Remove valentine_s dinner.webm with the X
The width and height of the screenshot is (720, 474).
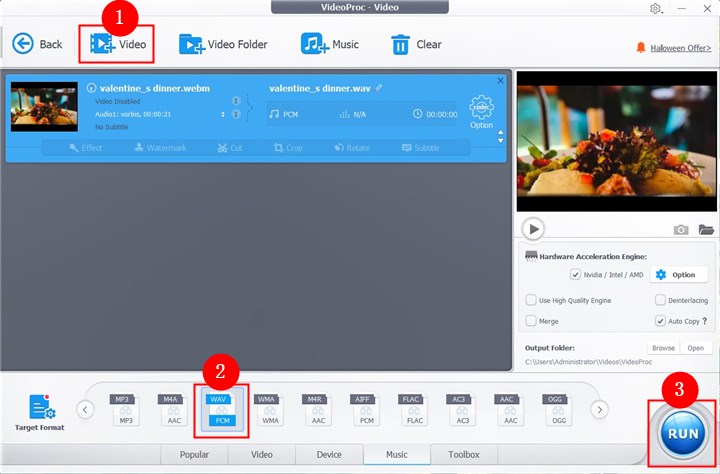tap(500, 80)
